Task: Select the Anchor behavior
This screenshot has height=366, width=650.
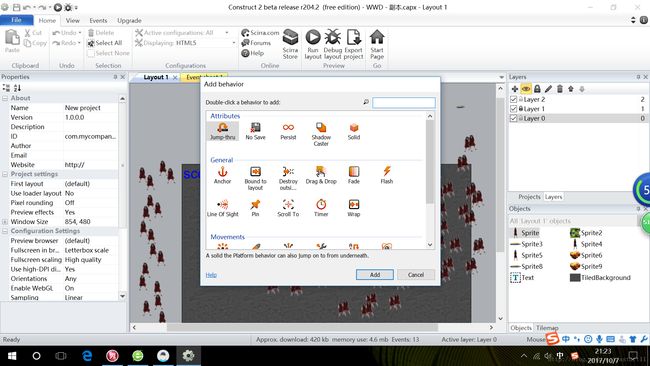Action: 223,175
